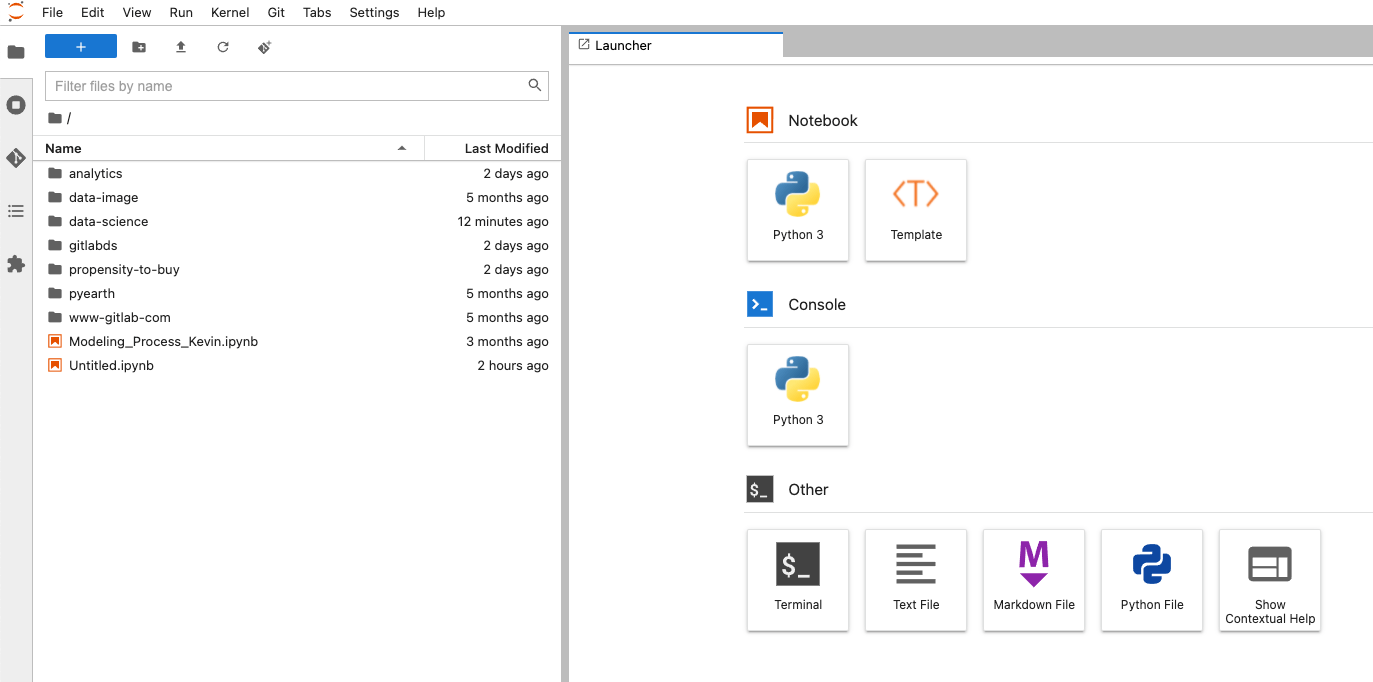
Task: Open the Kernel menu
Action: click(x=230, y=12)
